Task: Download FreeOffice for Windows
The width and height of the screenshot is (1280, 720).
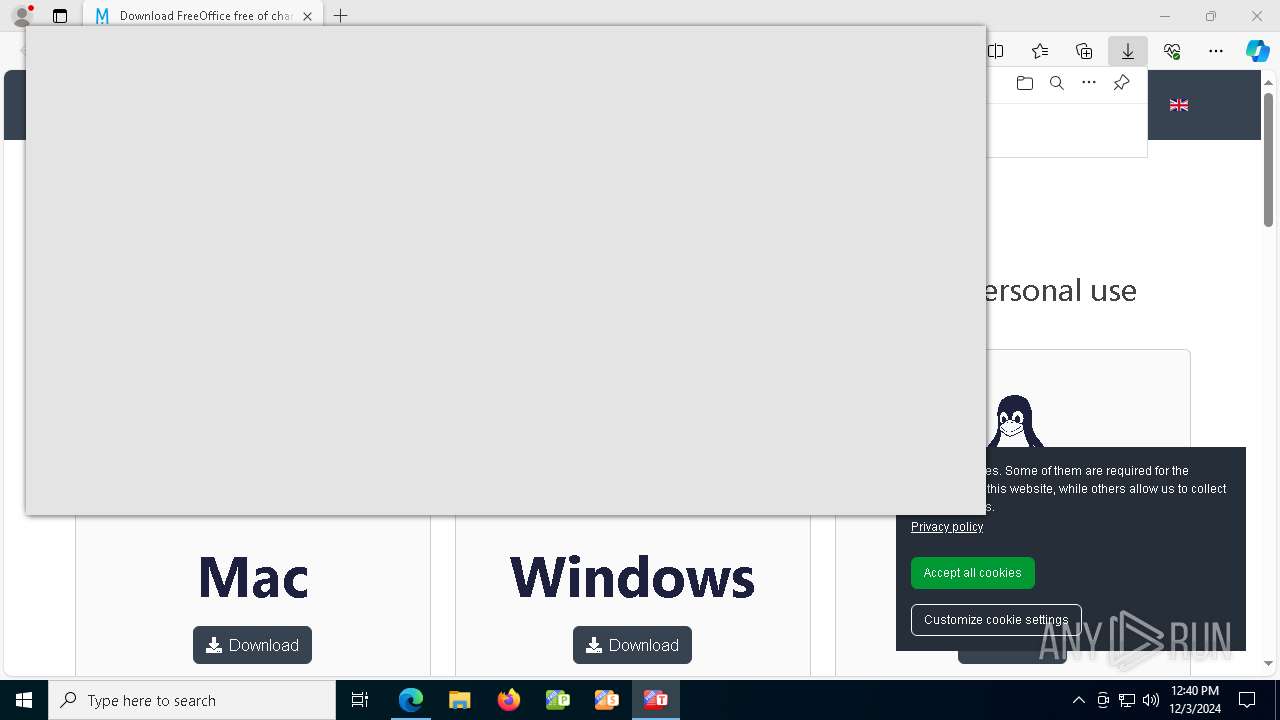Action: pyautogui.click(x=632, y=645)
